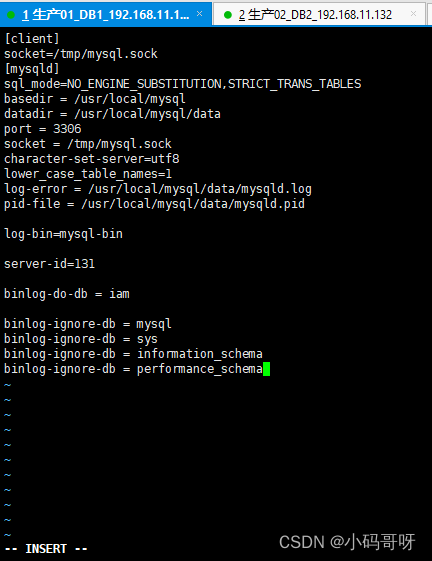Viewport: 432px width, 561px height.
Task: Place cursor on the [client] line
Action: [x=31, y=39]
